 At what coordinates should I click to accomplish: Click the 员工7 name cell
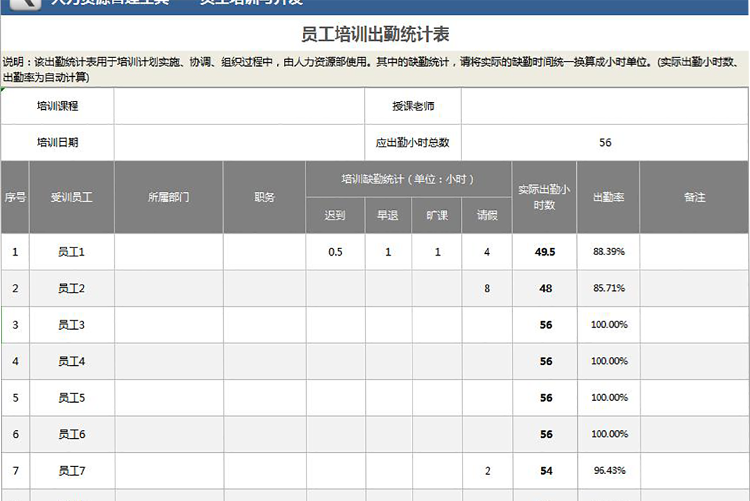[72, 471]
